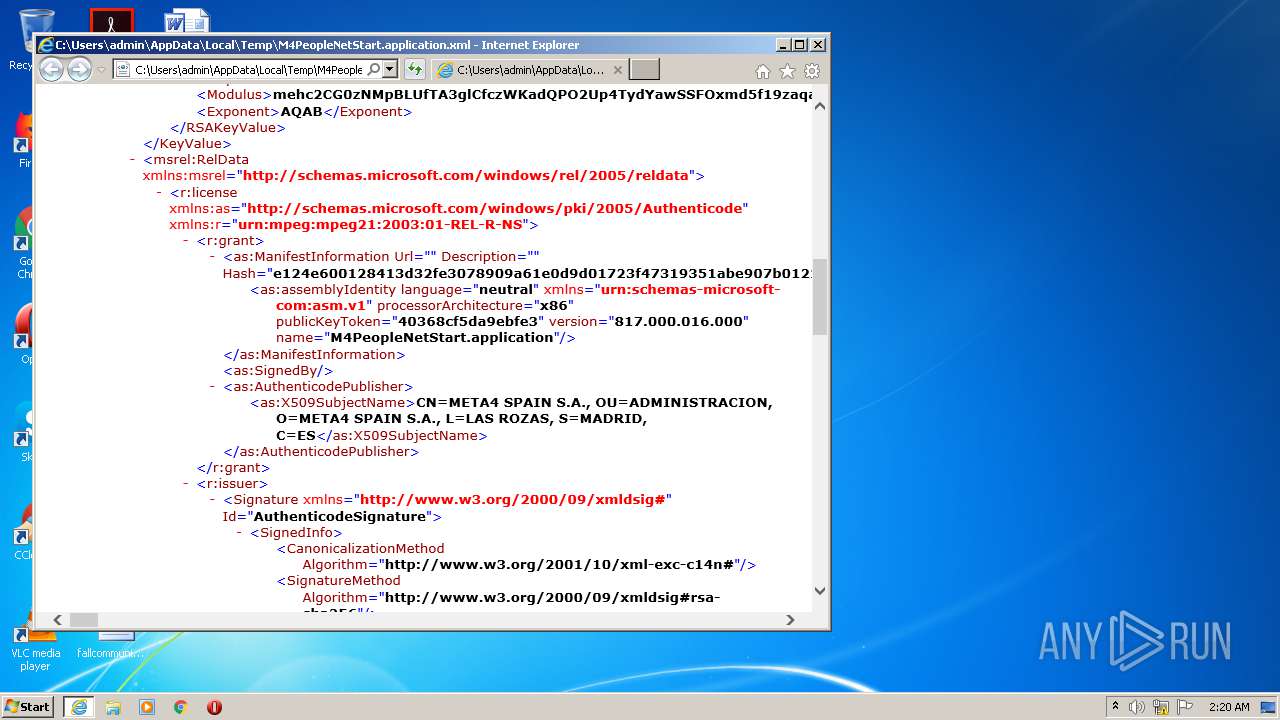
Task: Open a new blank tab
Action: coord(645,69)
